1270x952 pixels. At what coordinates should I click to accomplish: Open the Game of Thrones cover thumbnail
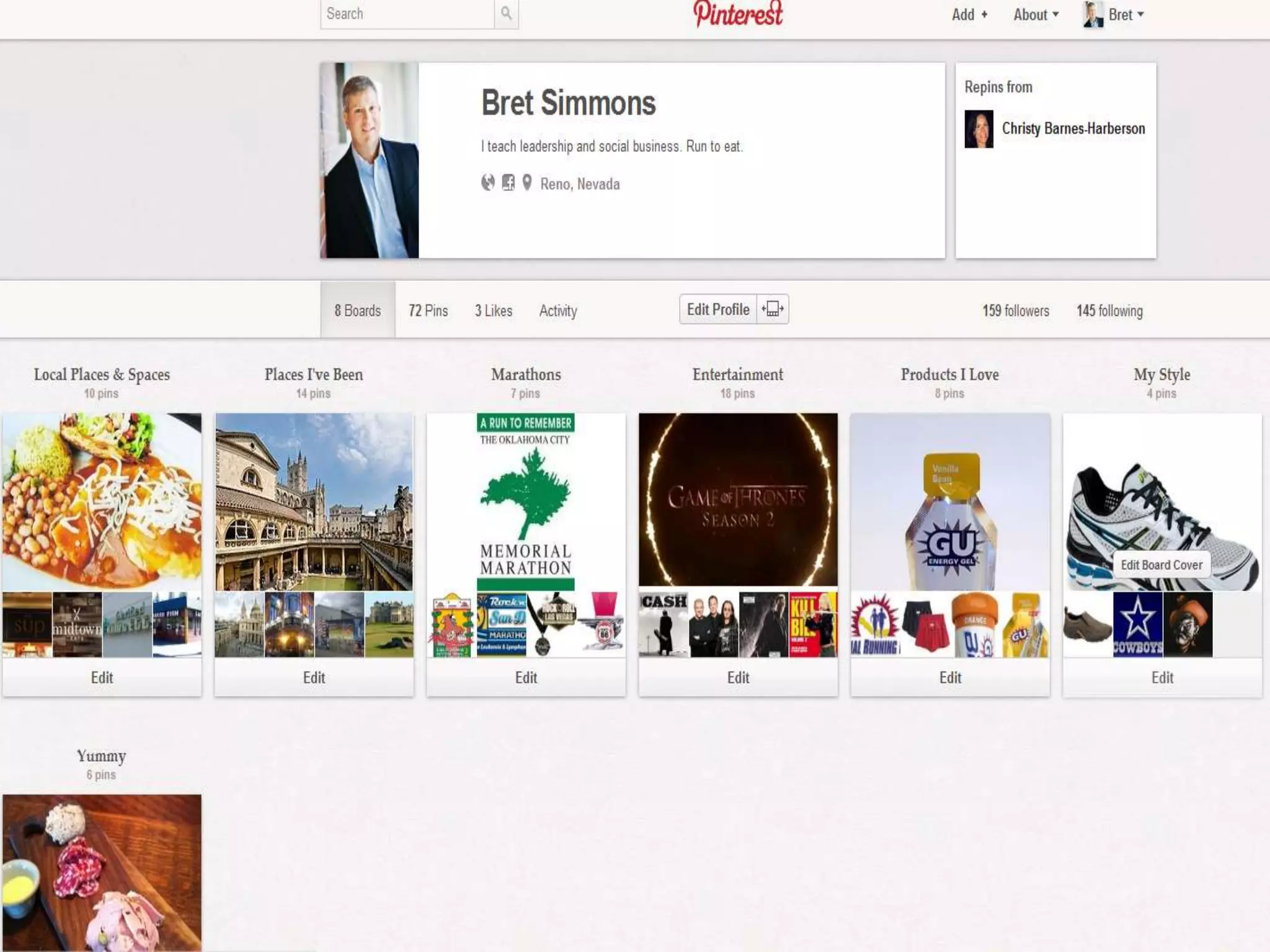738,500
